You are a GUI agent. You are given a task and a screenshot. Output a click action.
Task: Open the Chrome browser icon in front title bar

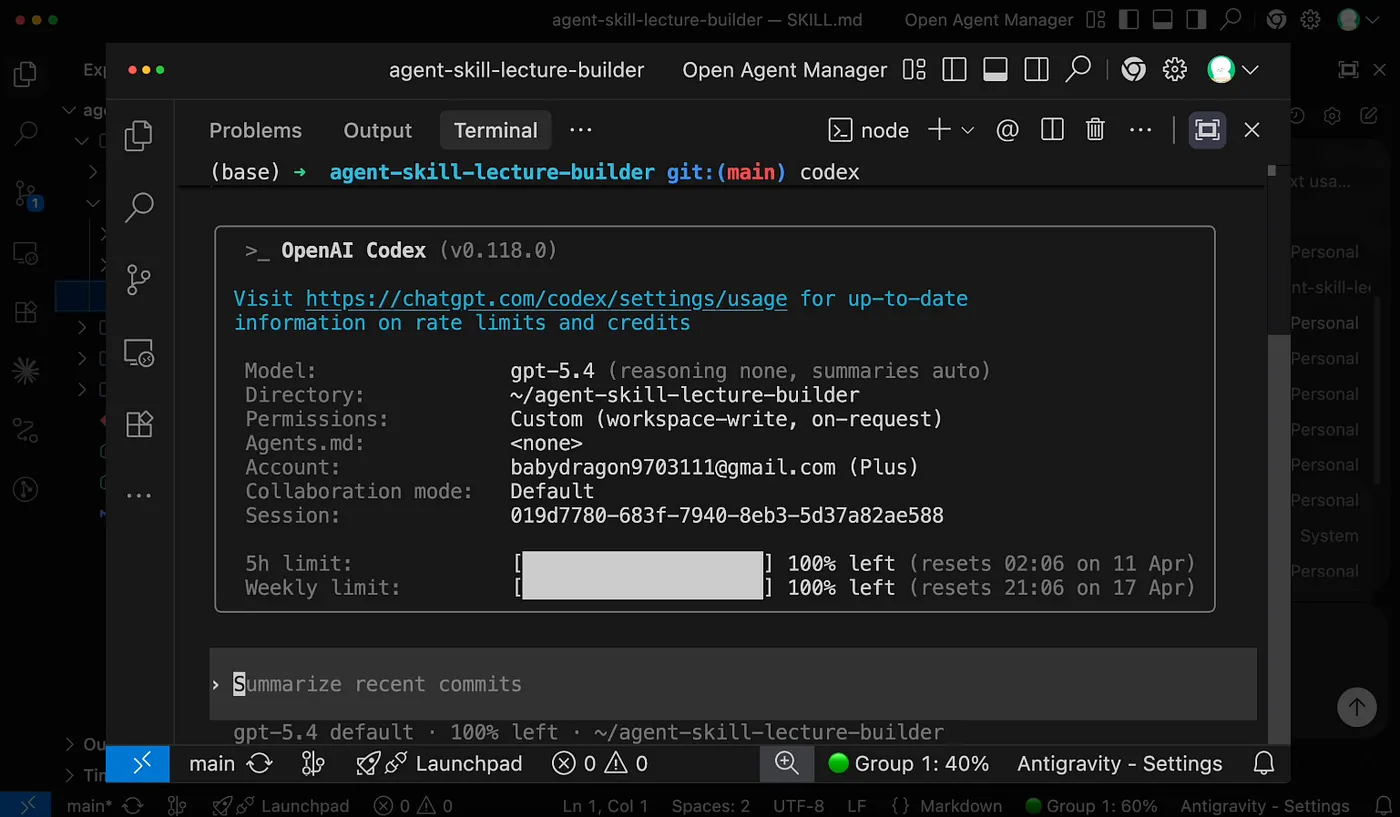(x=1133, y=70)
